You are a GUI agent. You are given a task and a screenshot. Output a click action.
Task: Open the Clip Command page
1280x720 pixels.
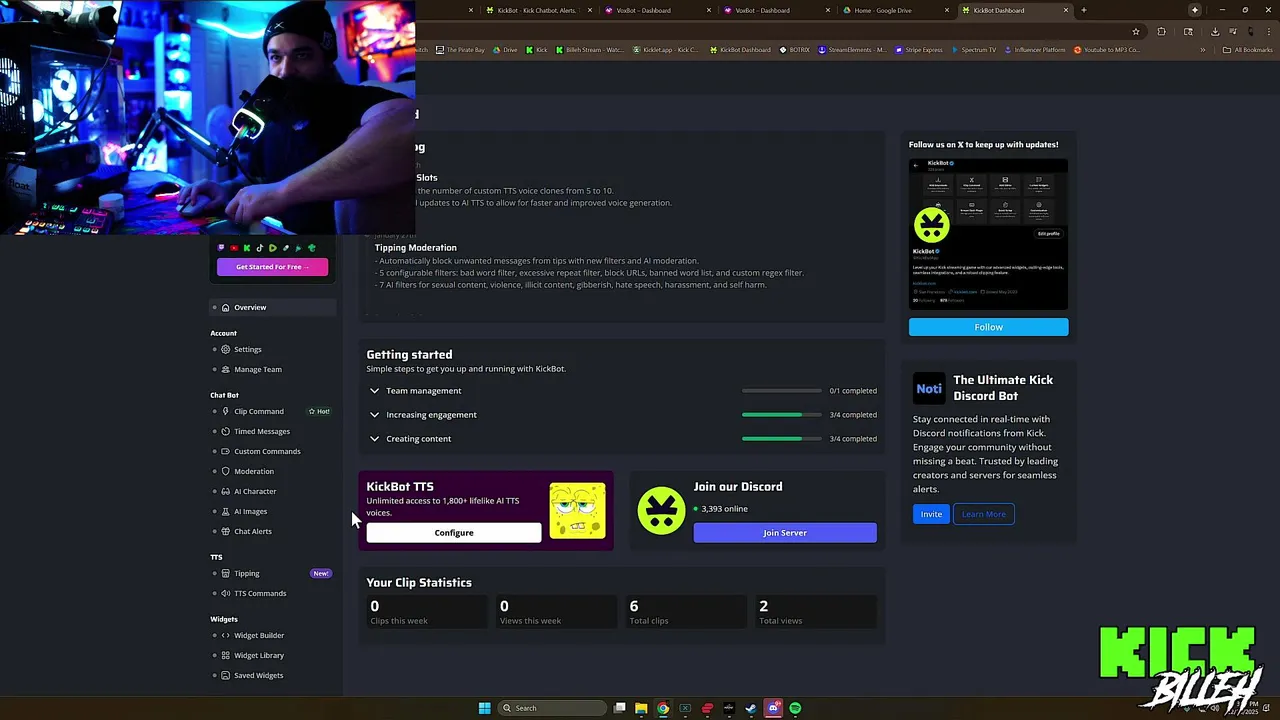259,411
